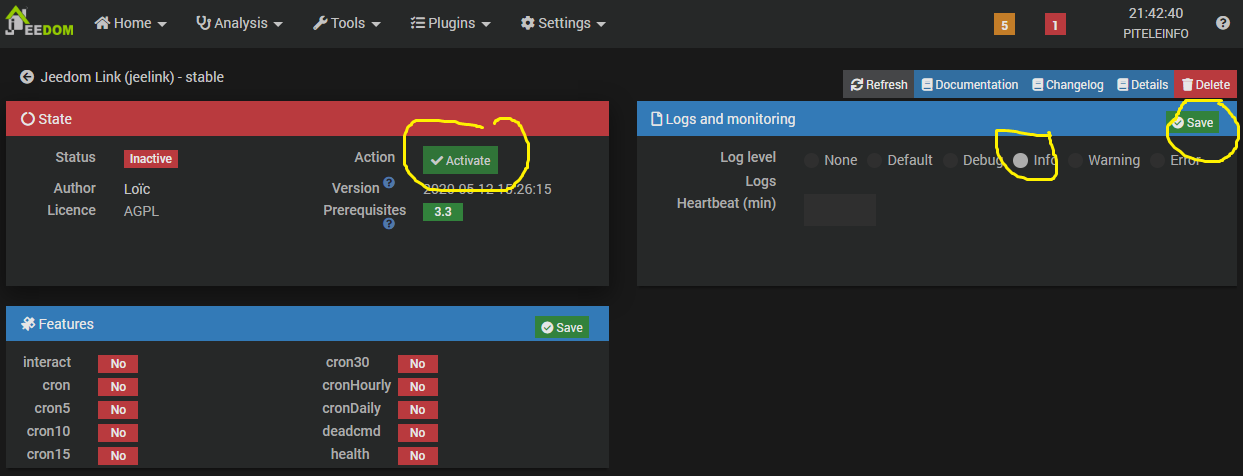The image size is (1243, 476).
Task: Select the Info log level radio button
Action: [x=1020, y=160]
